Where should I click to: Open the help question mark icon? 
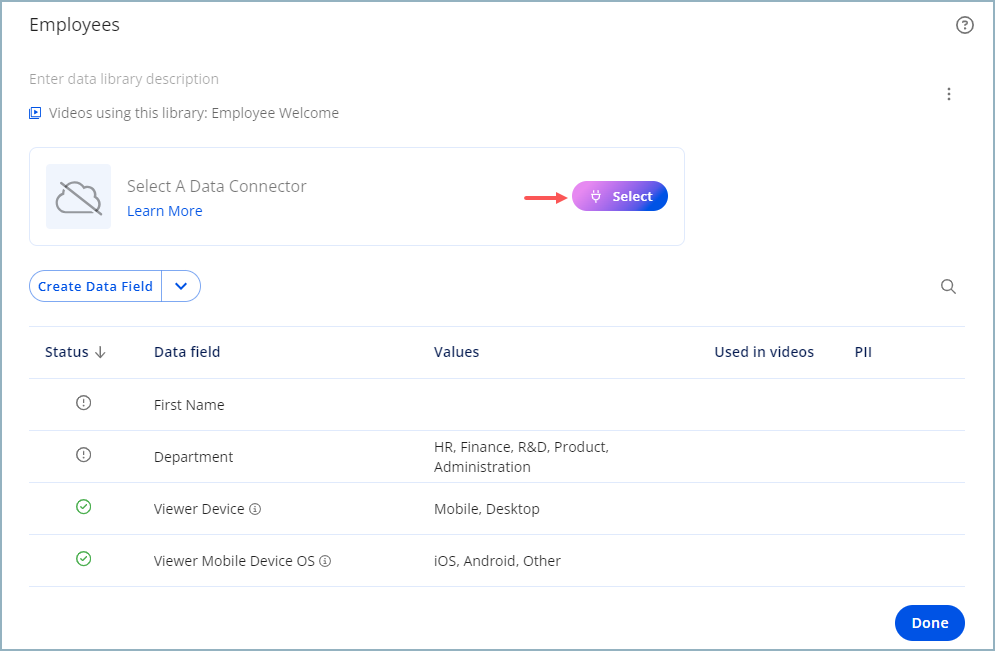[x=965, y=25]
